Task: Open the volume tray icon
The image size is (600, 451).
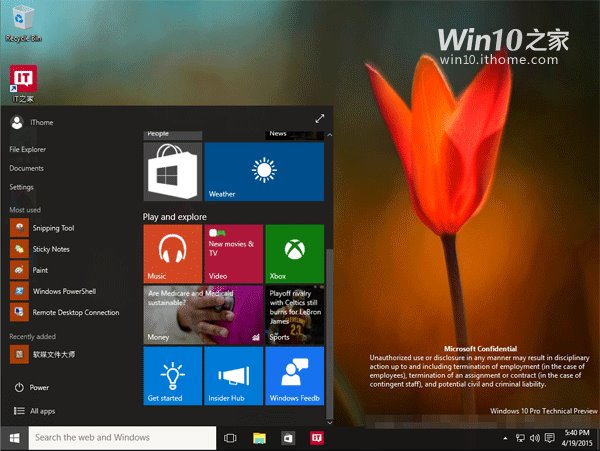Action: click(x=535, y=438)
